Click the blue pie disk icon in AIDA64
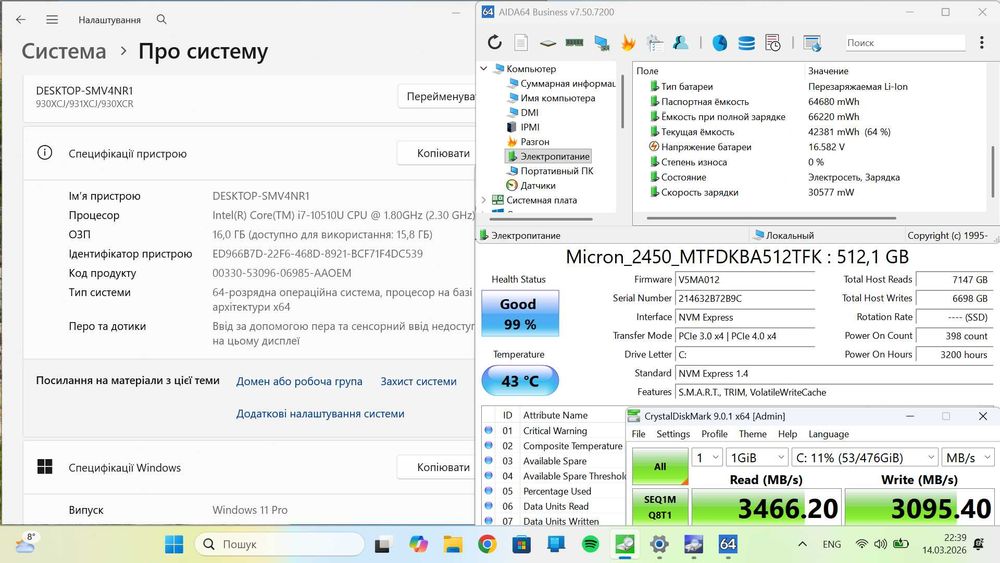 pos(719,43)
